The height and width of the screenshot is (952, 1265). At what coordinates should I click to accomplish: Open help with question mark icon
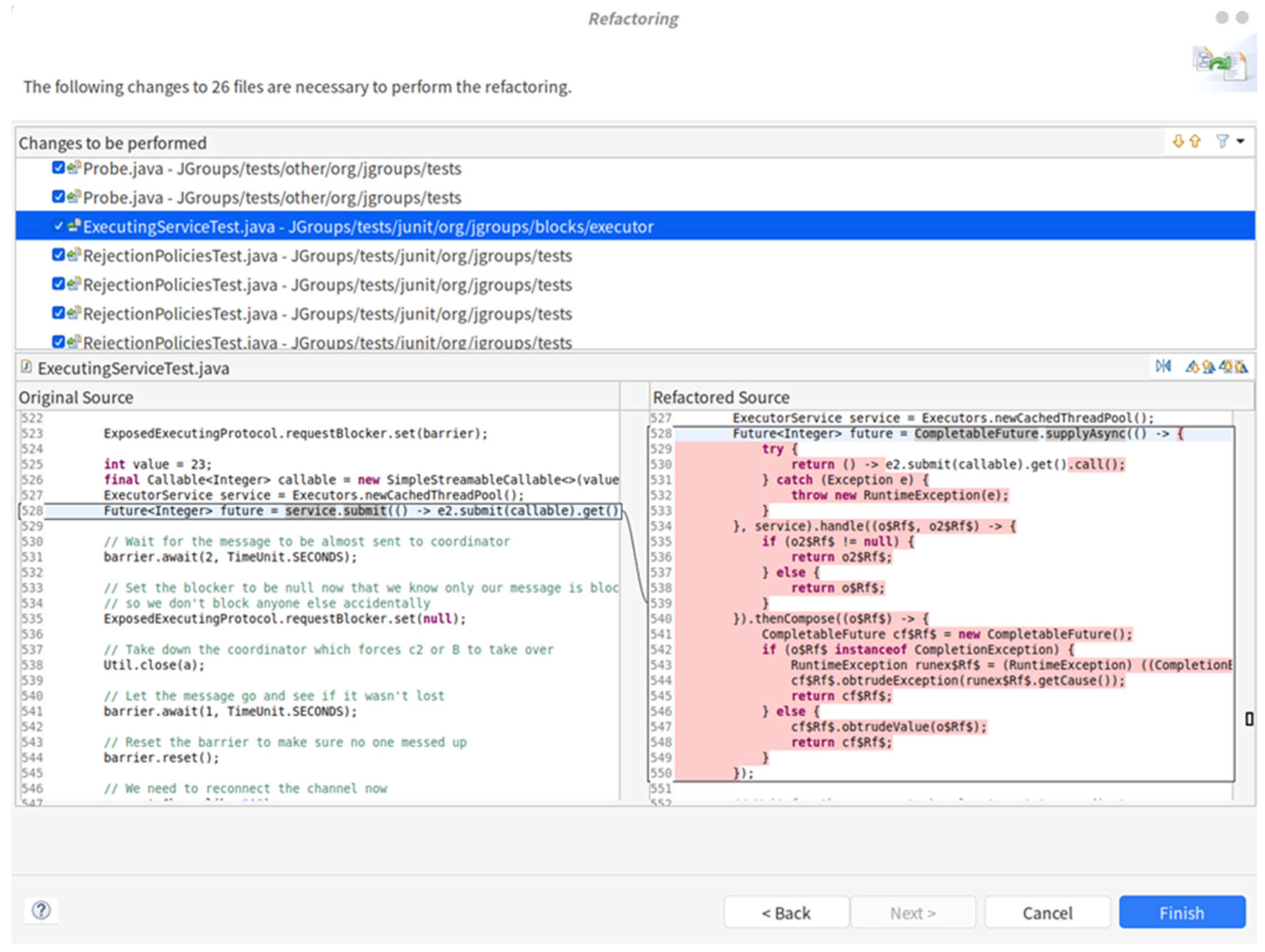pos(41,910)
